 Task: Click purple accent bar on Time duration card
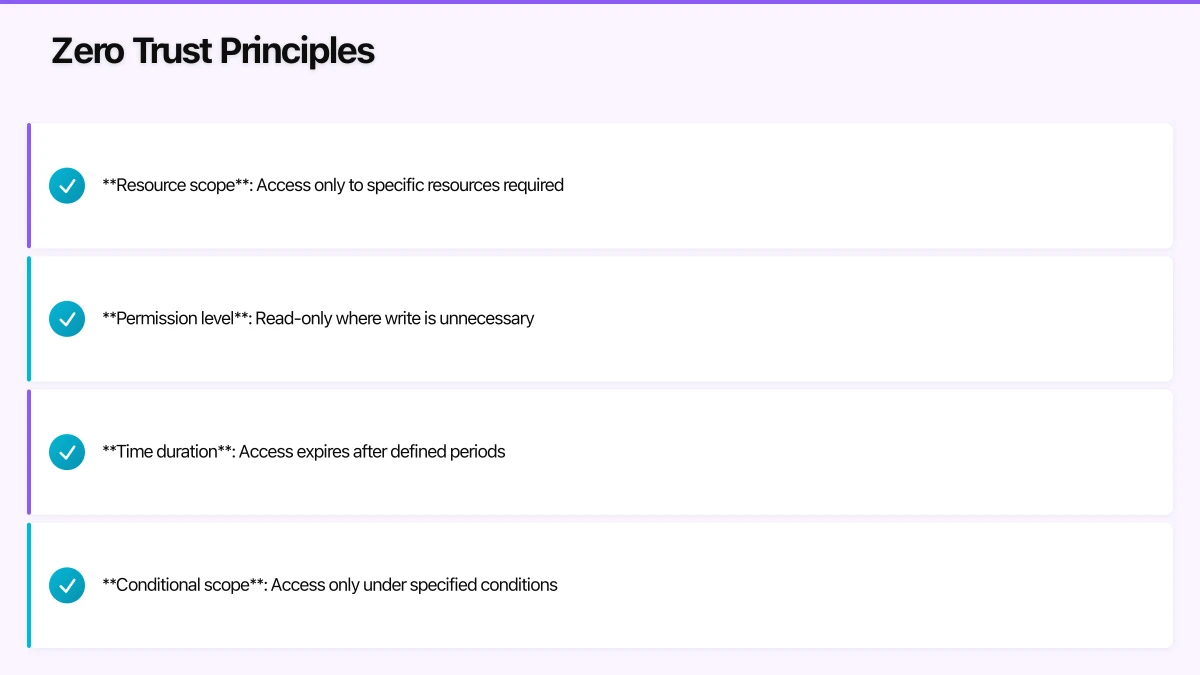point(29,452)
